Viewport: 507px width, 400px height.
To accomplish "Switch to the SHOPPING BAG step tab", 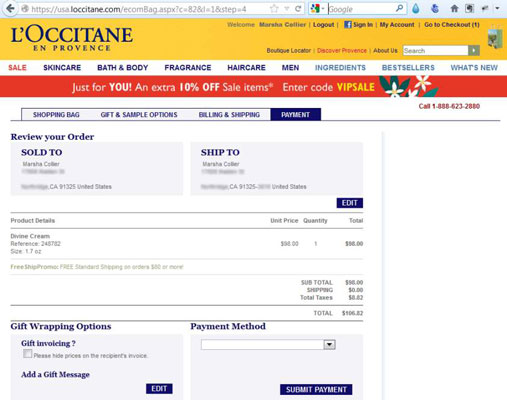I will 56,115.
